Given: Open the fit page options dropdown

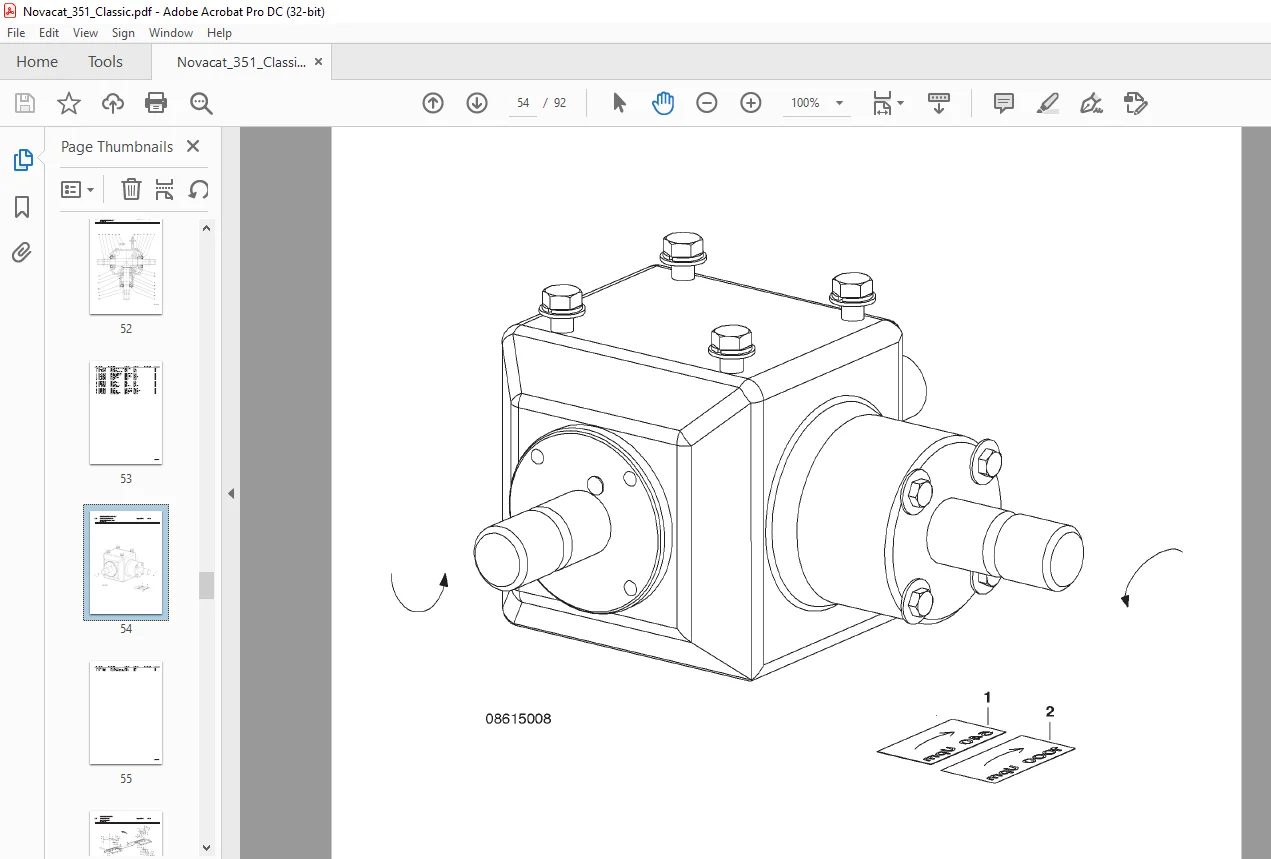Looking at the screenshot, I should tap(888, 103).
